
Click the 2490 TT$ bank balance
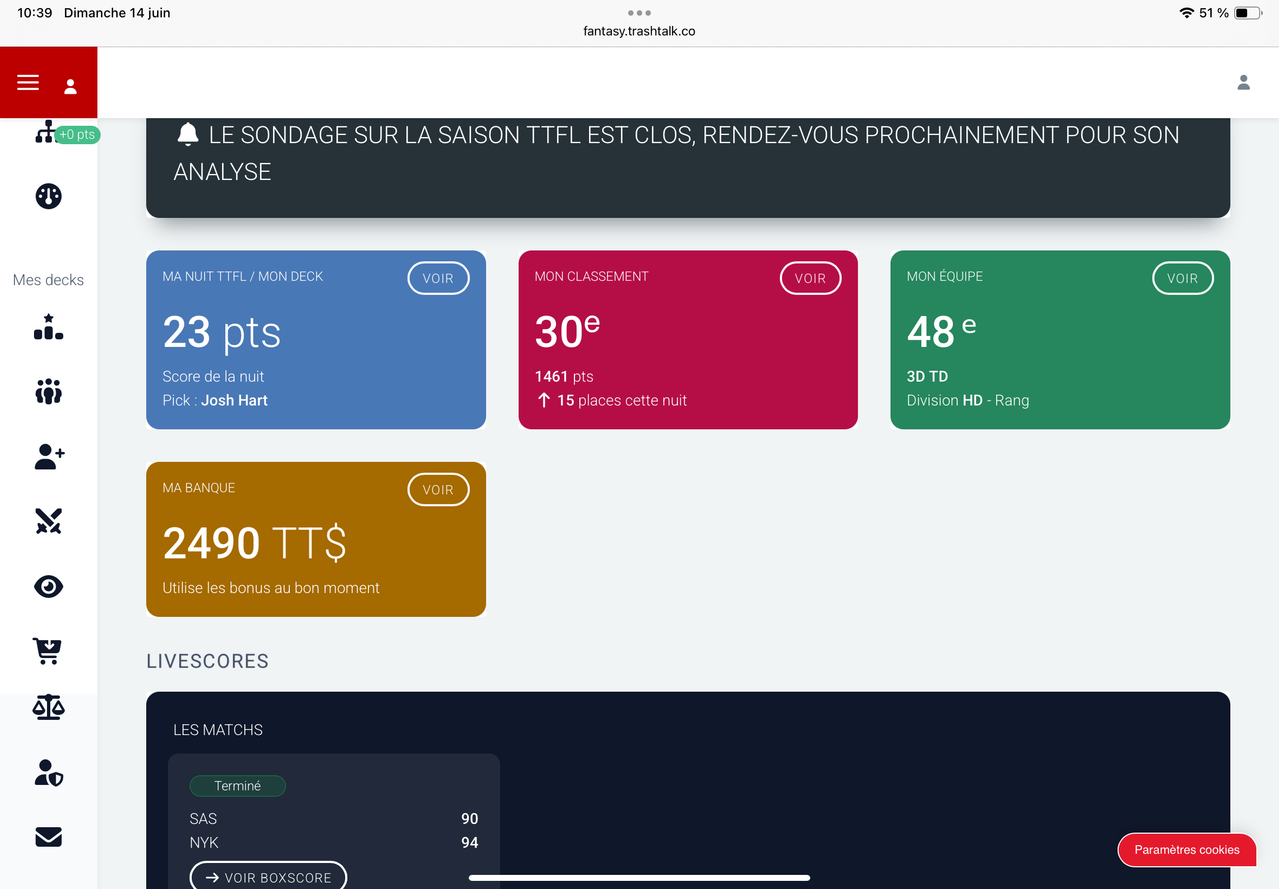(x=255, y=543)
